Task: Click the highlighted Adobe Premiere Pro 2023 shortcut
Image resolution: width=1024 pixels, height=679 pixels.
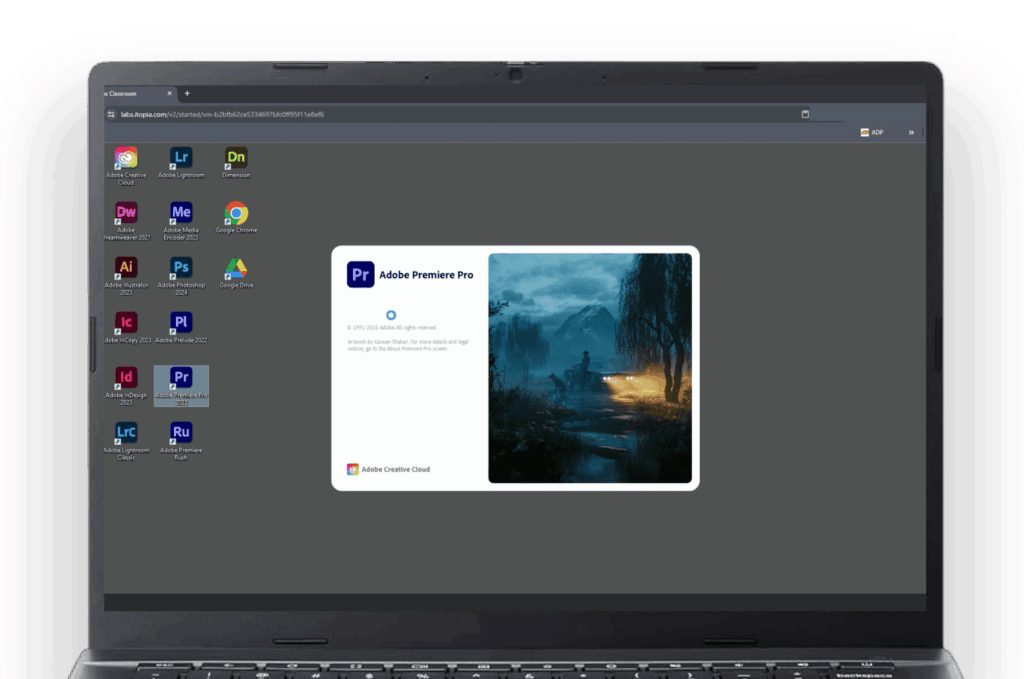Action: [x=181, y=386]
